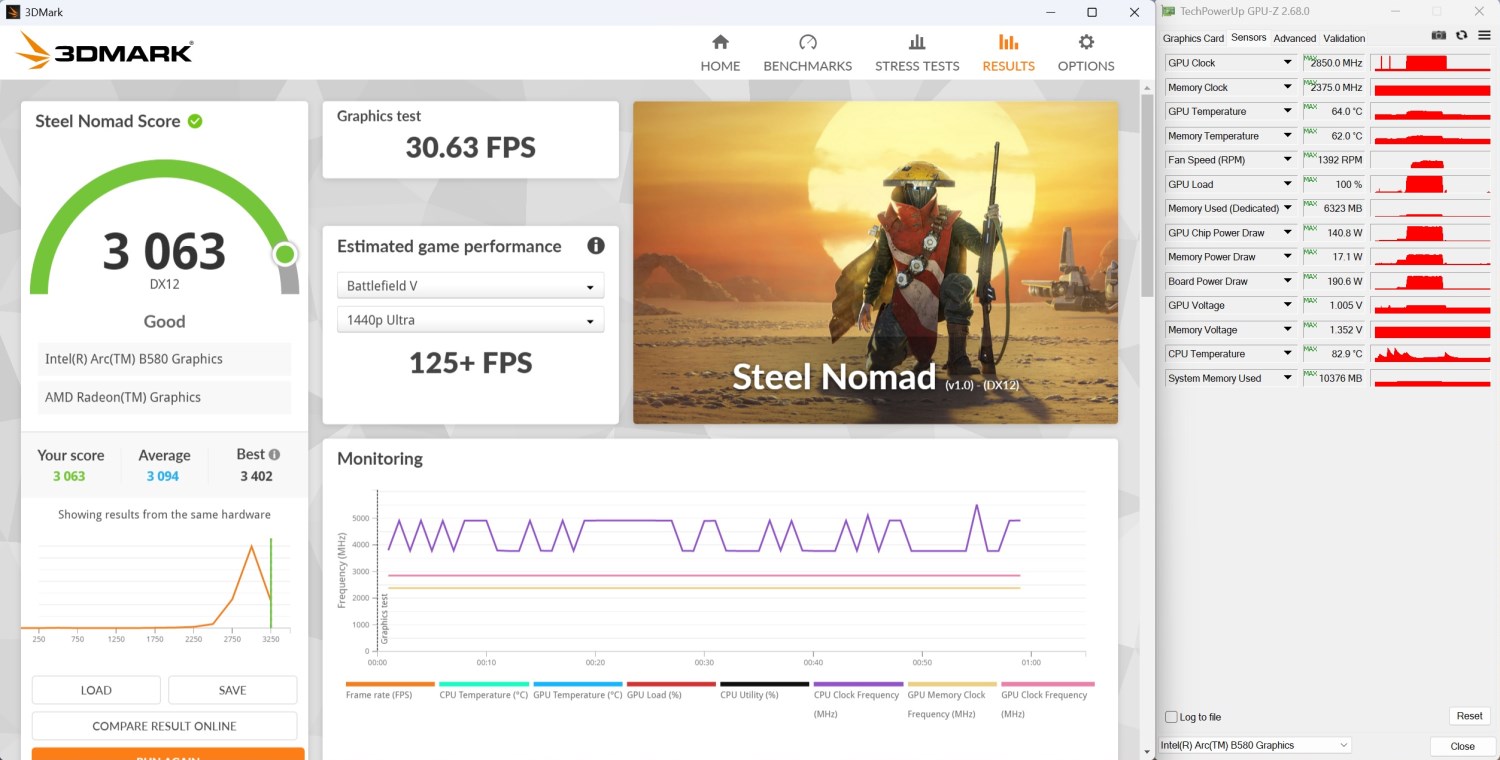Click the 1392 RPM fan speed value
This screenshot has width=1500, height=760.
(1339, 160)
